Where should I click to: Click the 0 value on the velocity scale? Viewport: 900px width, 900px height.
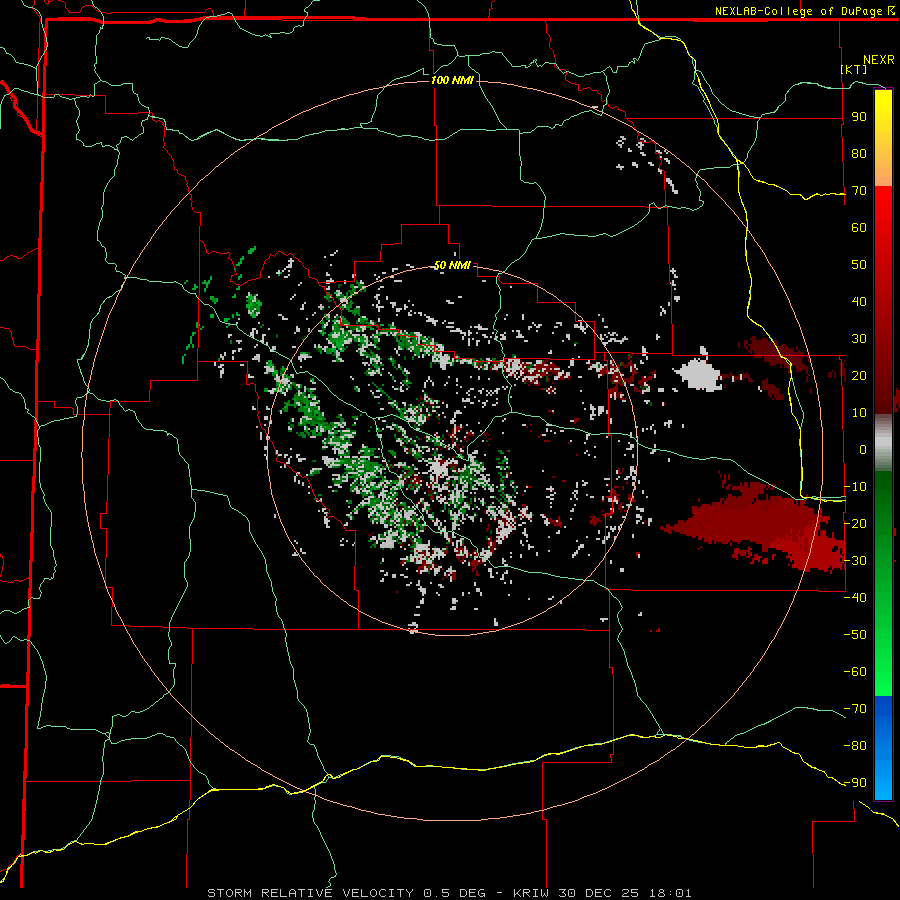[863, 449]
